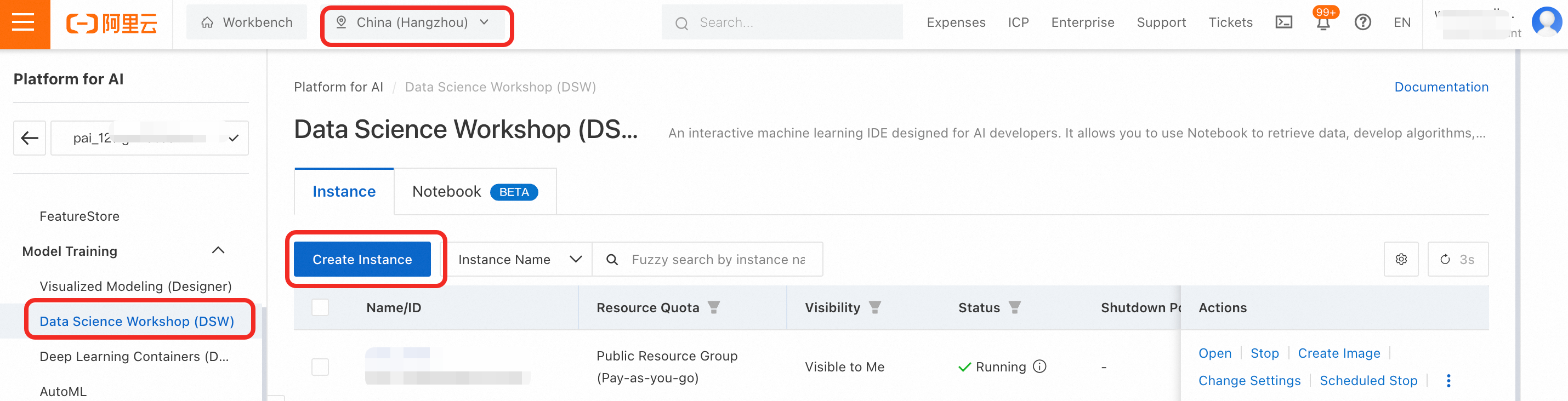Click the user avatar profile icon

[x=1546, y=22]
